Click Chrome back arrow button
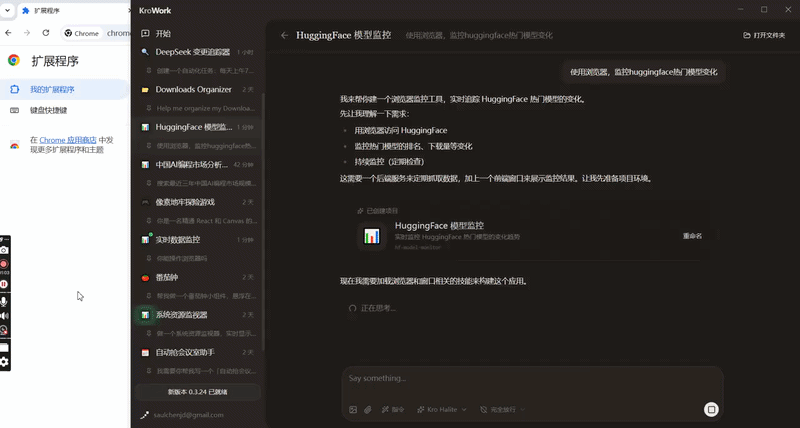This screenshot has height=428, width=800. coord(8,33)
